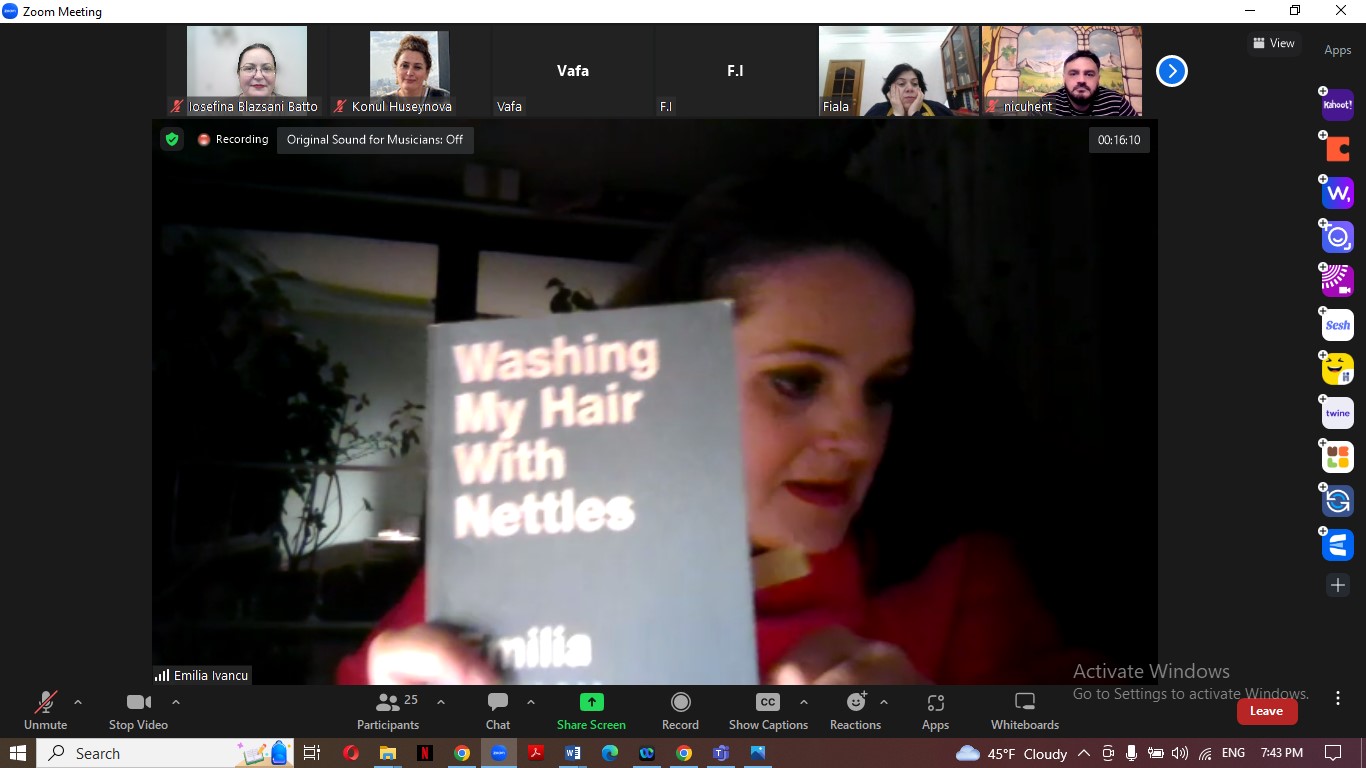
Task: Open Netflix from the taskbar
Action: pos(425,753)
